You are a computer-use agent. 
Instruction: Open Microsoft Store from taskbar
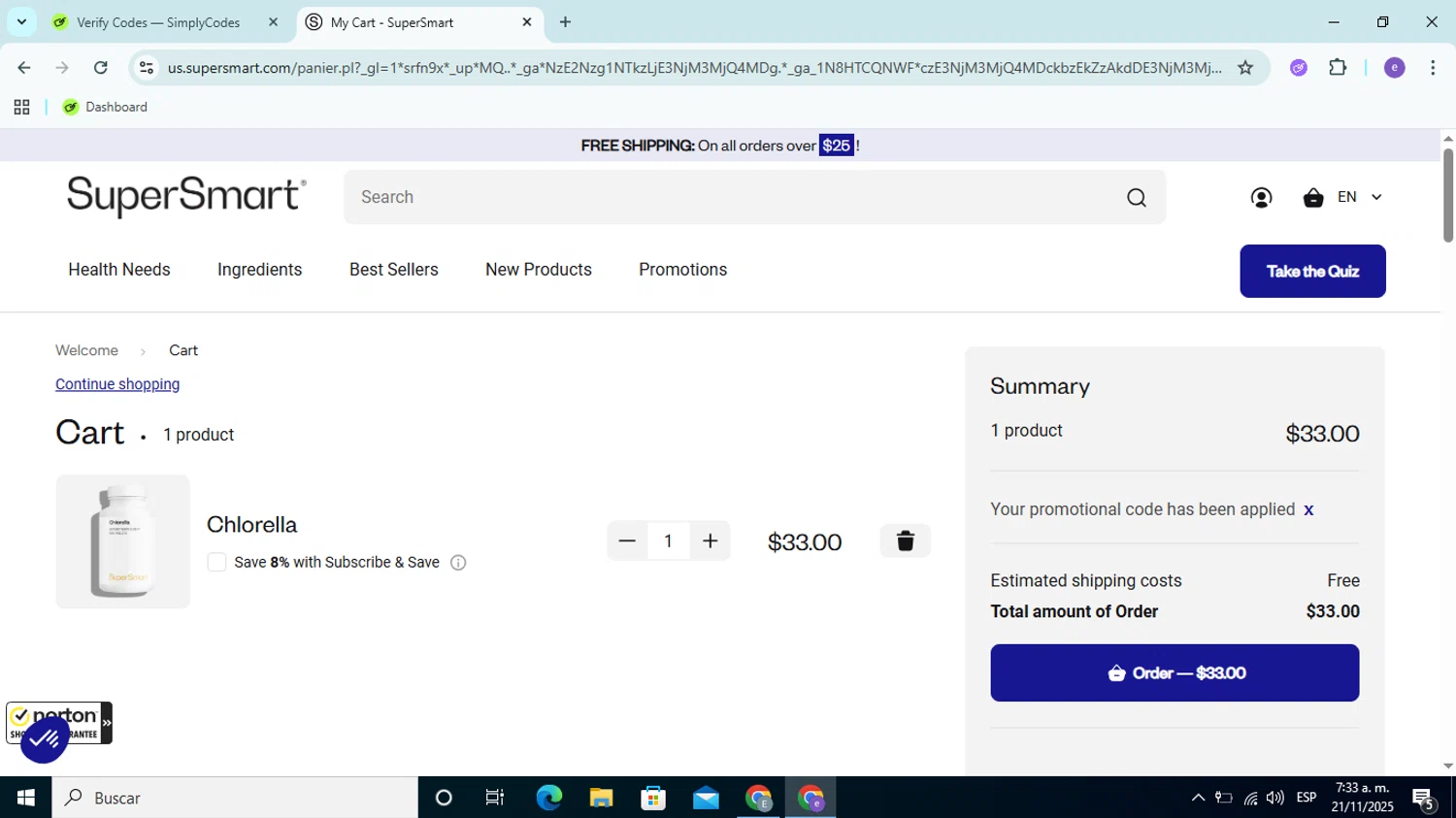click(x=653, y=798)
